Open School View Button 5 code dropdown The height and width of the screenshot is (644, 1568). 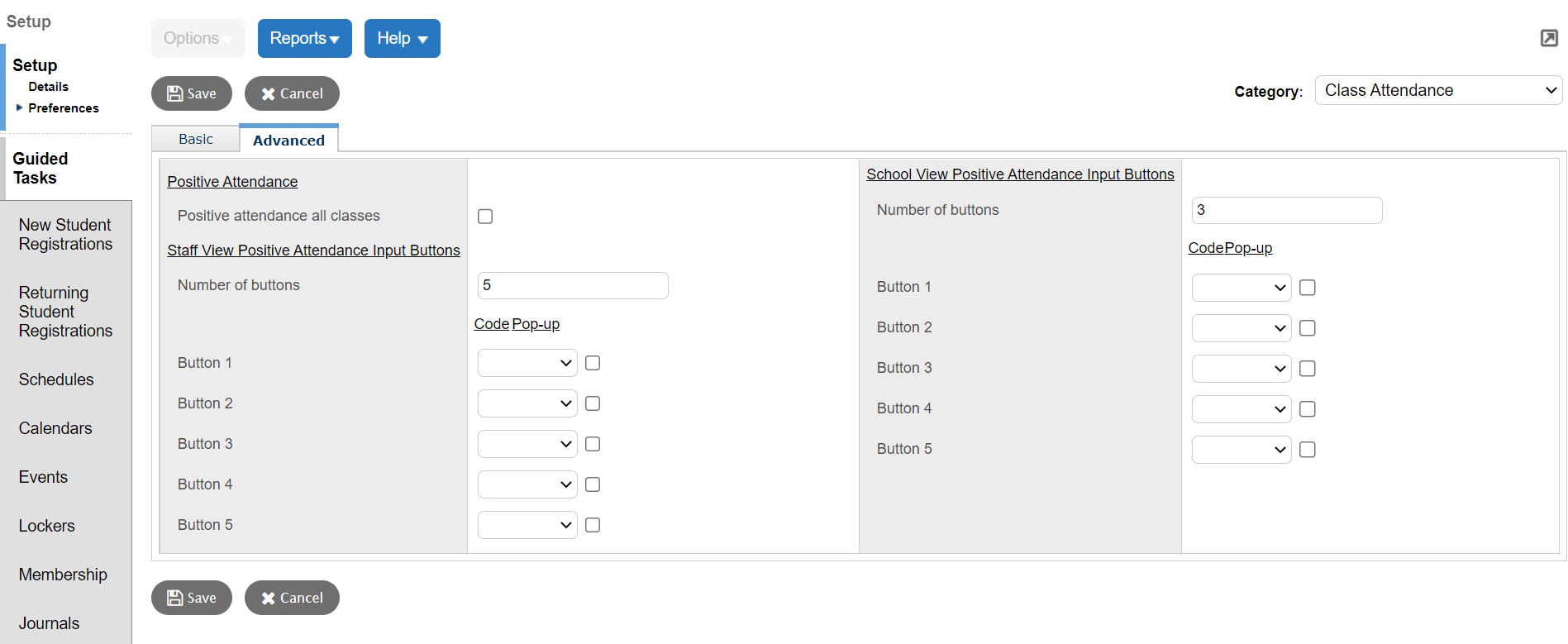1242,450
